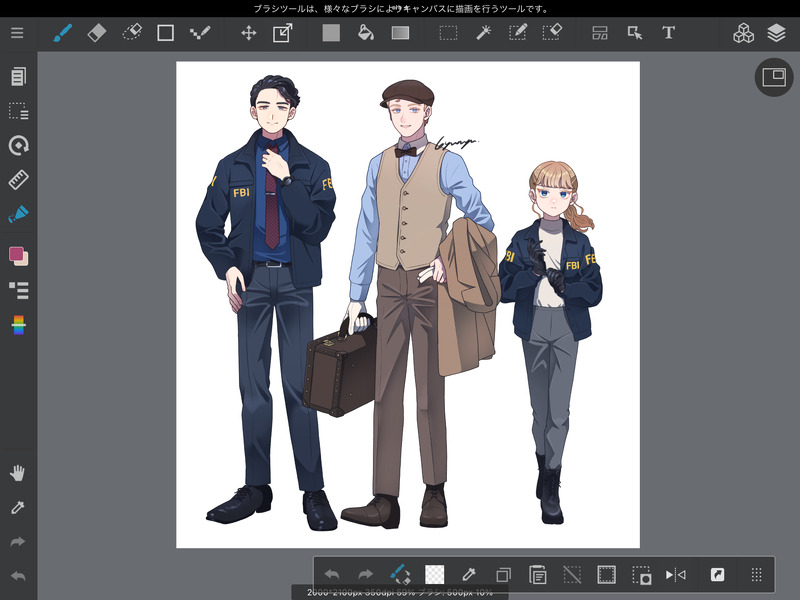Select the rectangular selection tool
The image size is (800, 600).
448,33
